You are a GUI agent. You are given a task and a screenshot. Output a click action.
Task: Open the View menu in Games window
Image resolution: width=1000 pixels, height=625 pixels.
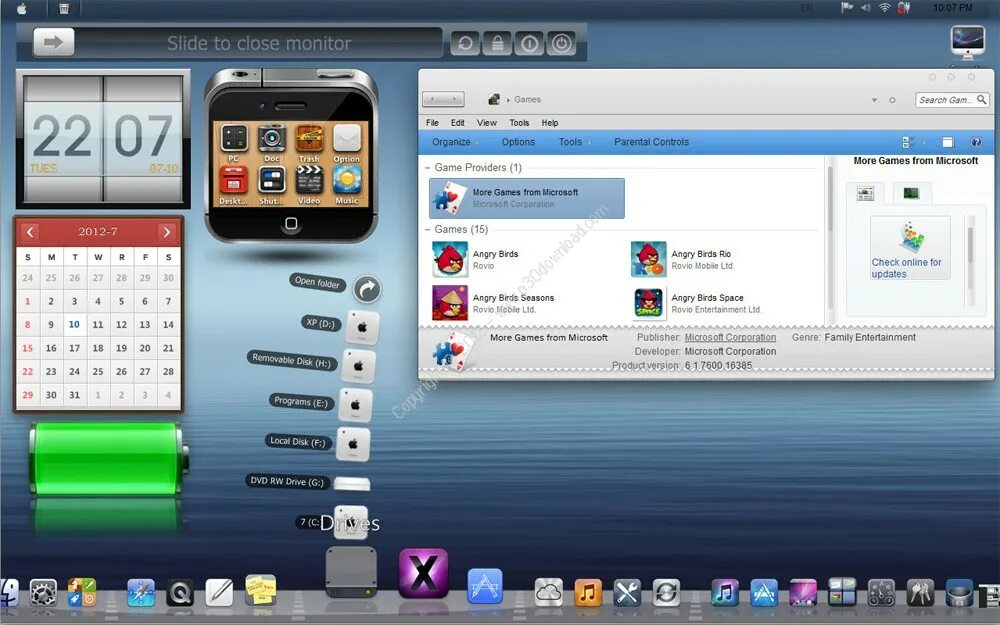(486, 123)
